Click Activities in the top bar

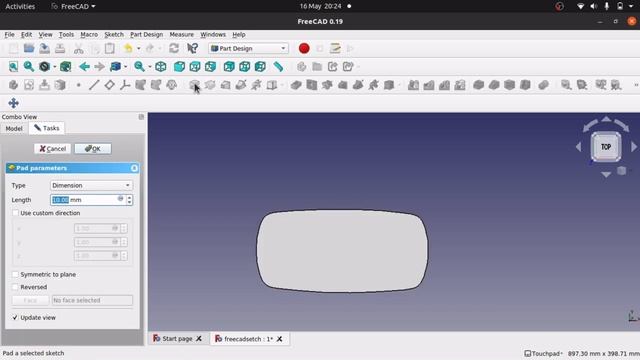point(20,6)
